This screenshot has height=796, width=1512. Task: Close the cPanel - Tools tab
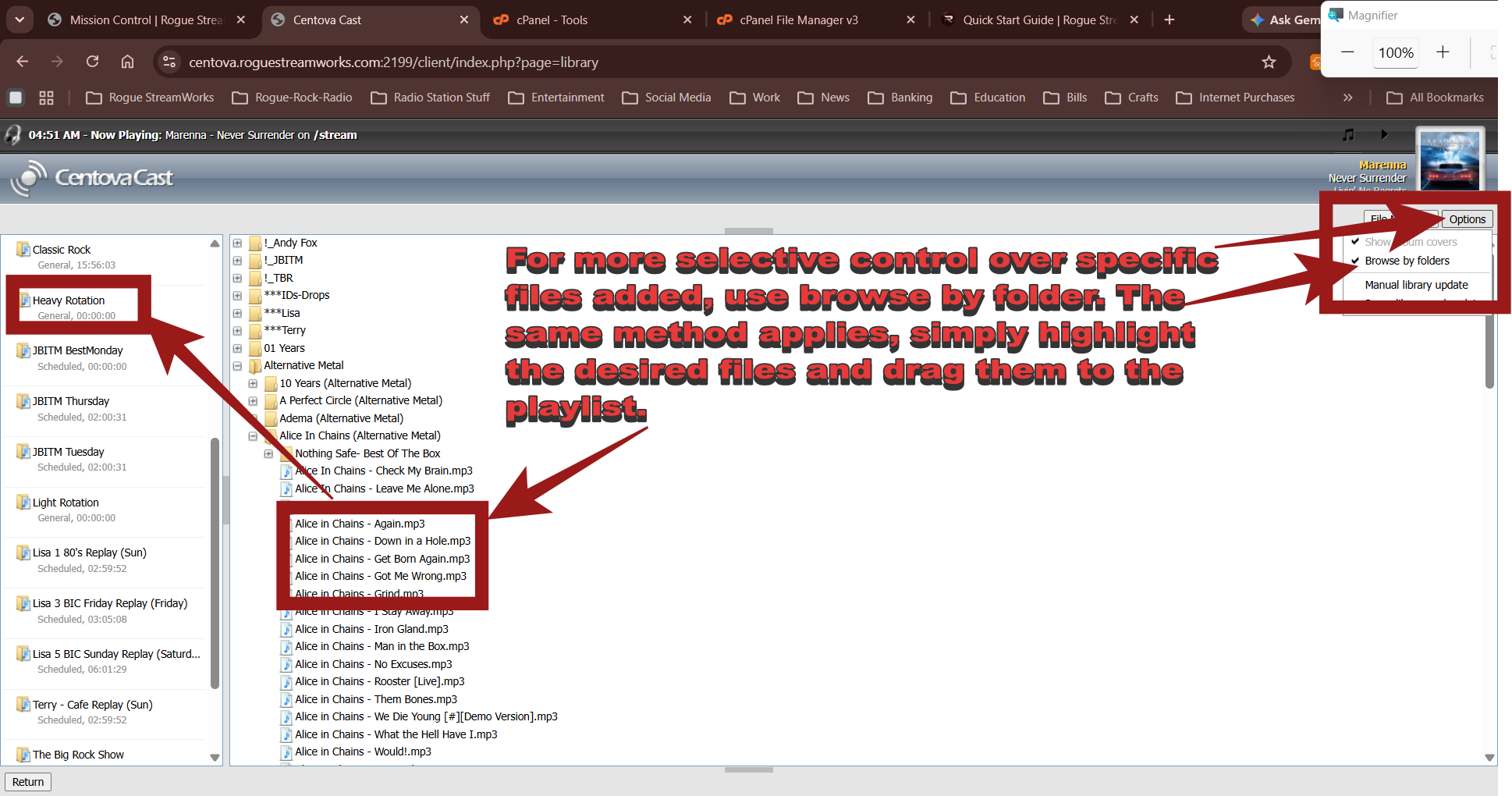[687, 20]
